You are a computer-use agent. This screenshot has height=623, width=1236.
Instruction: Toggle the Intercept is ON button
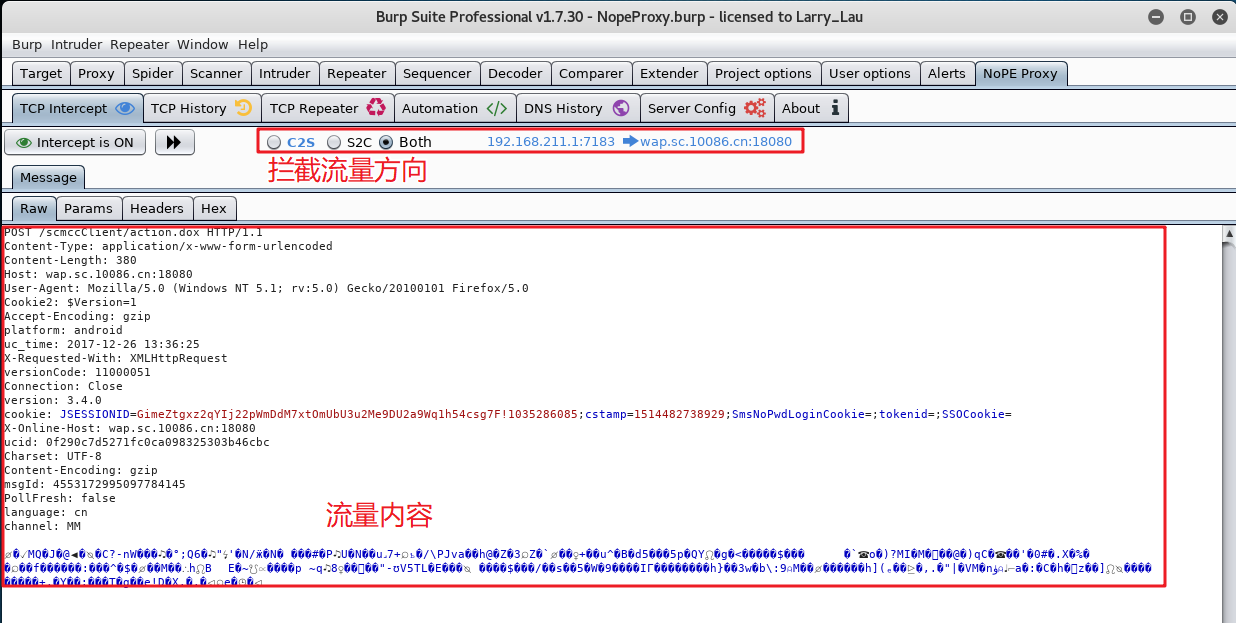click(75, 142)
